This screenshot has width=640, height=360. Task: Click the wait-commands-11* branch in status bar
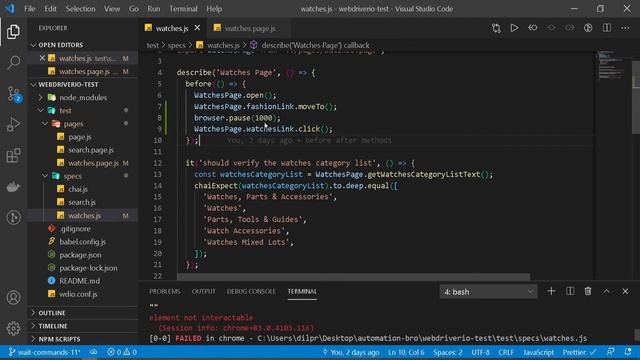(x=44, y=352)
